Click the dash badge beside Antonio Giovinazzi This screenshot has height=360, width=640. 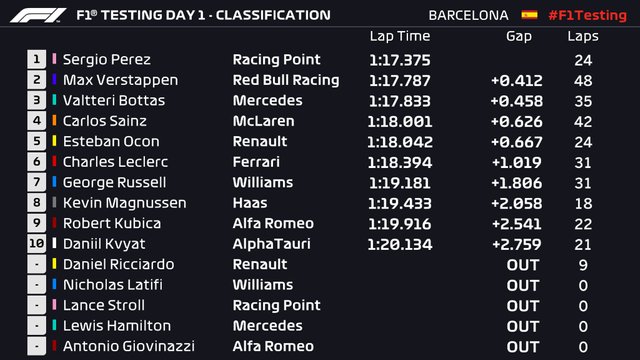pos(36,346)
